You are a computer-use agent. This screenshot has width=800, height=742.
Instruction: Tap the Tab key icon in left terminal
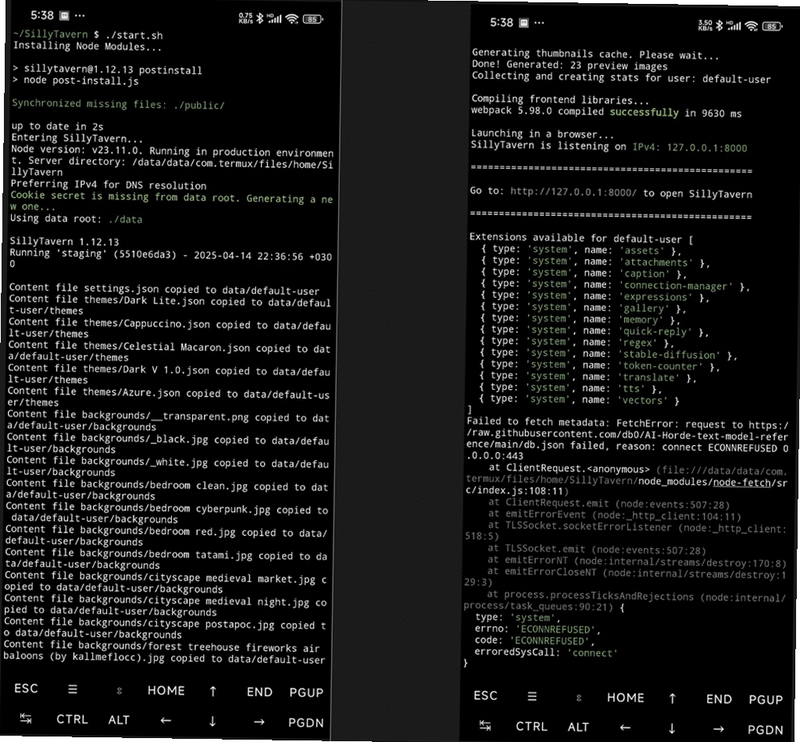coord(26,719)
